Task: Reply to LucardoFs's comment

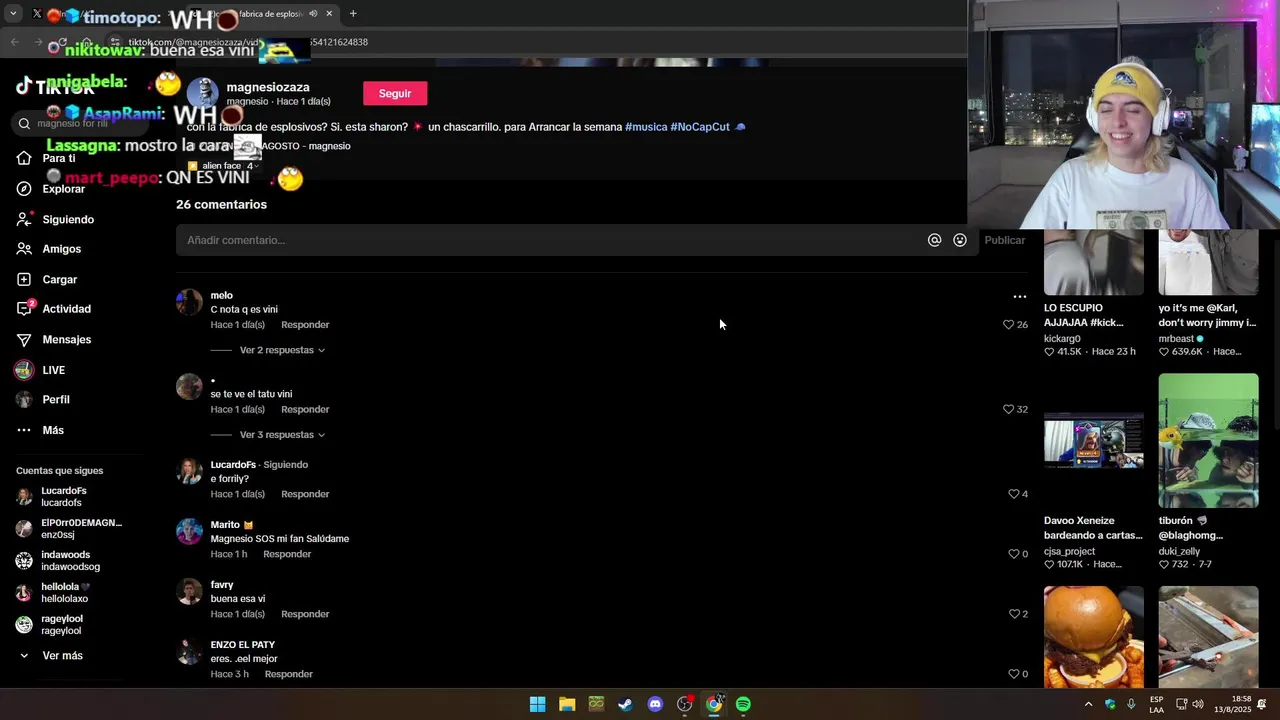Action: tap(305, 494)
